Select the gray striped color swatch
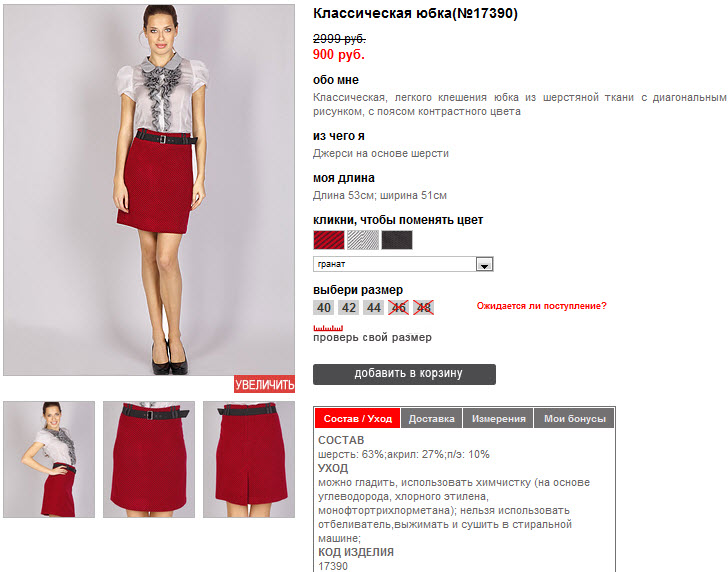 click(363, 240)
